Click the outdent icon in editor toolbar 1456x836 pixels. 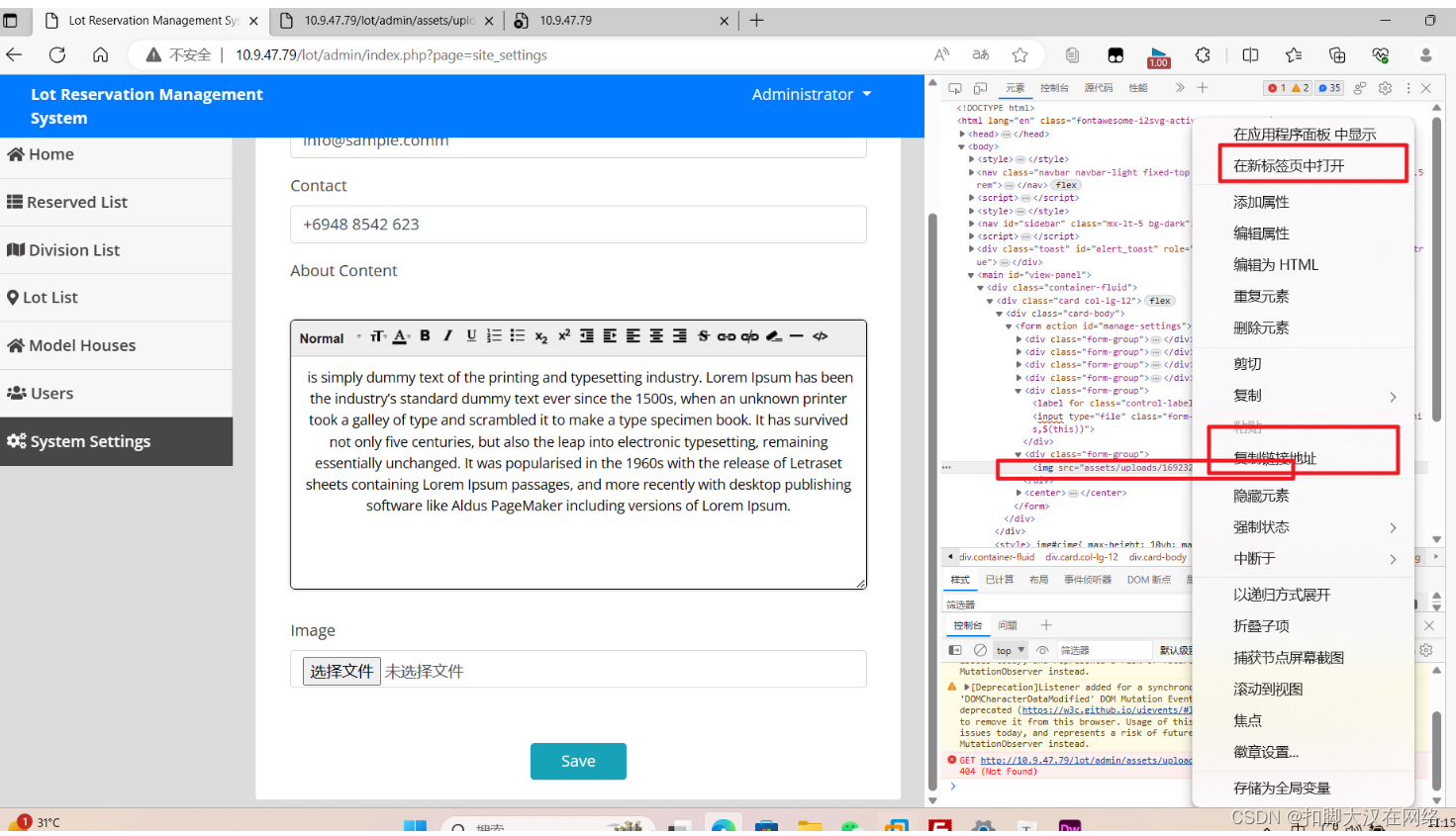coord(587,336)
